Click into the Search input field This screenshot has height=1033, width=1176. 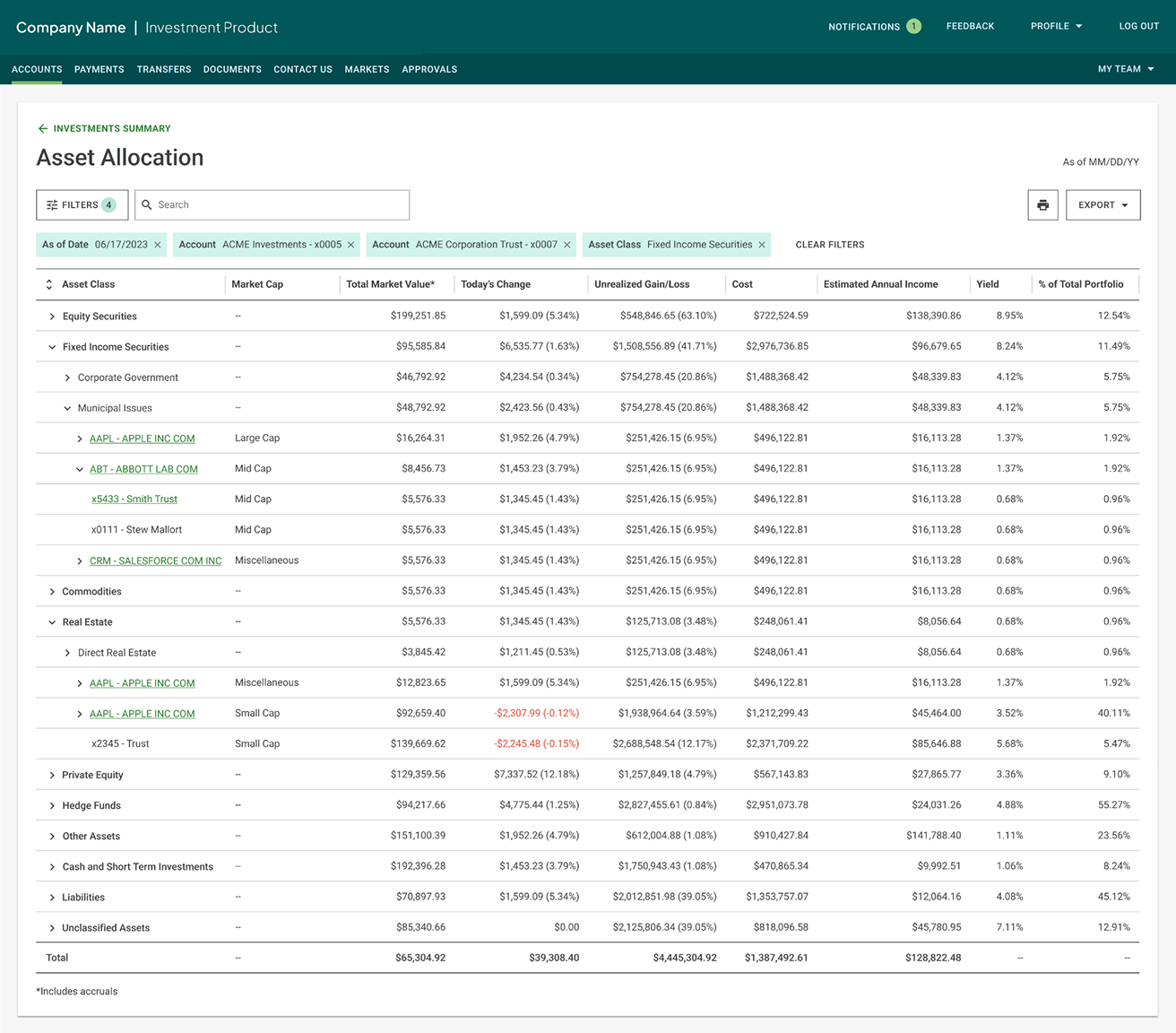[272, 205]
